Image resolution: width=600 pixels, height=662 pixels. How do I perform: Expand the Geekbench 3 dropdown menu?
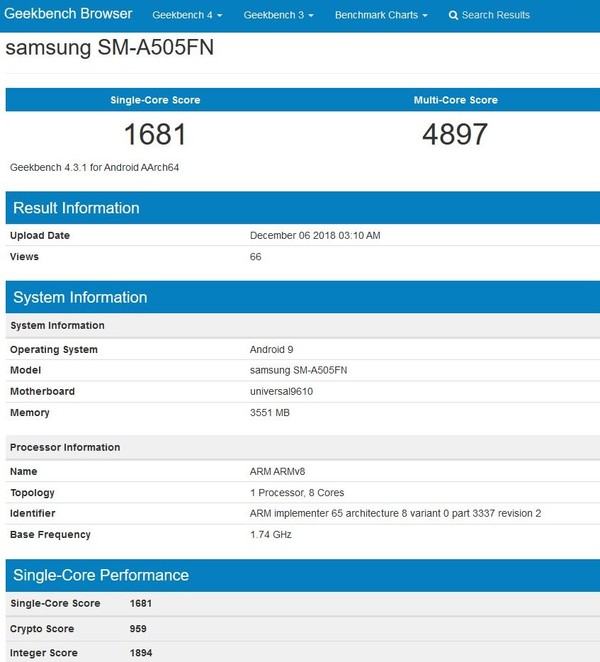click(x=278, y=15)
